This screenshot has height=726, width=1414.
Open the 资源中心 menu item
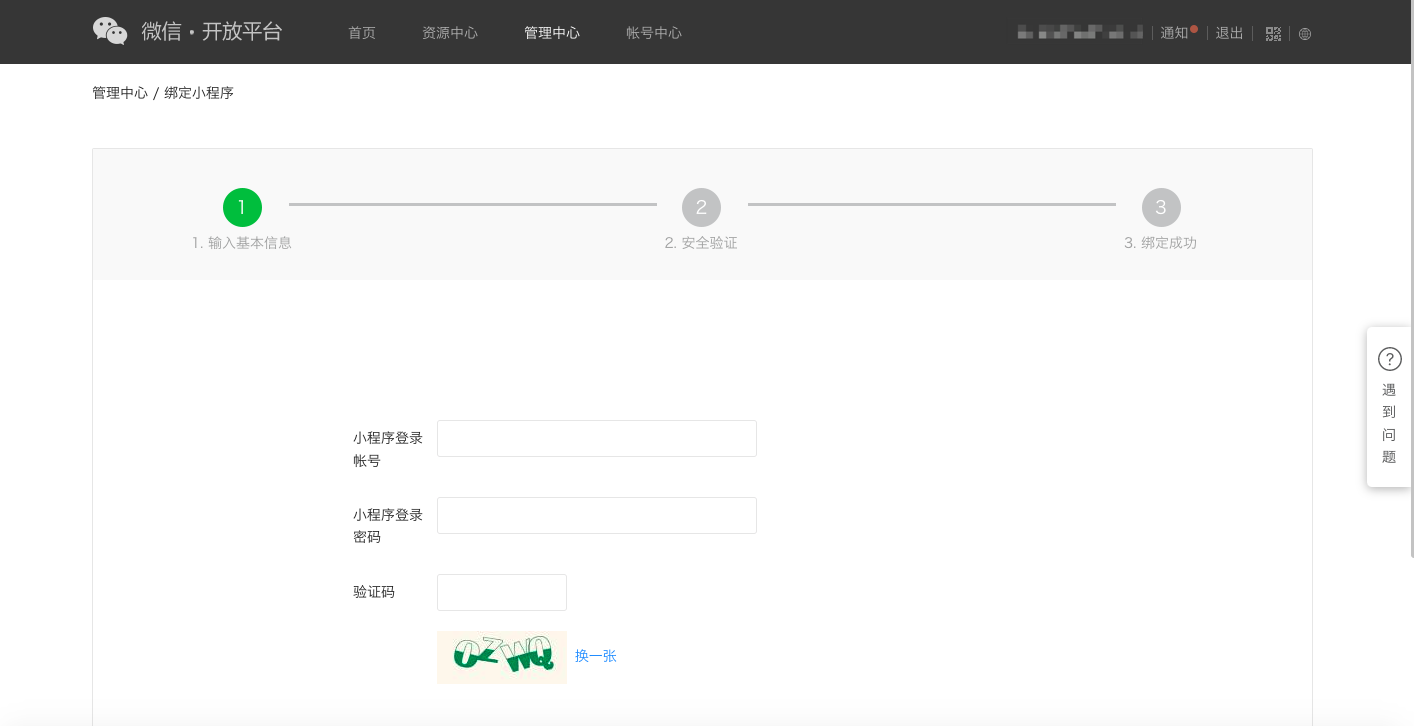pyautogui.click(x=450, y=33)
